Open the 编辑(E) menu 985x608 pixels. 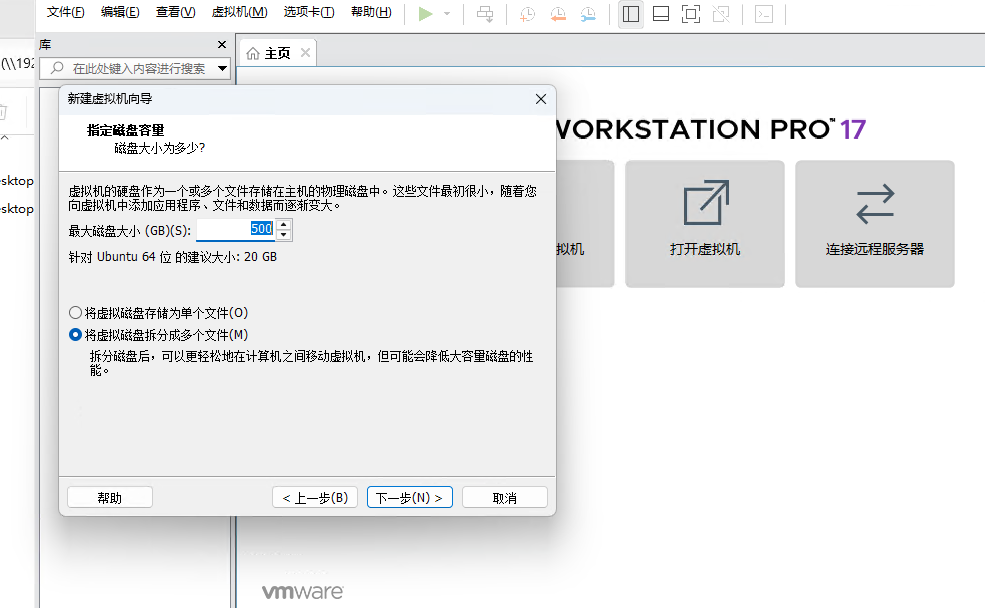(x=120, y=12)
